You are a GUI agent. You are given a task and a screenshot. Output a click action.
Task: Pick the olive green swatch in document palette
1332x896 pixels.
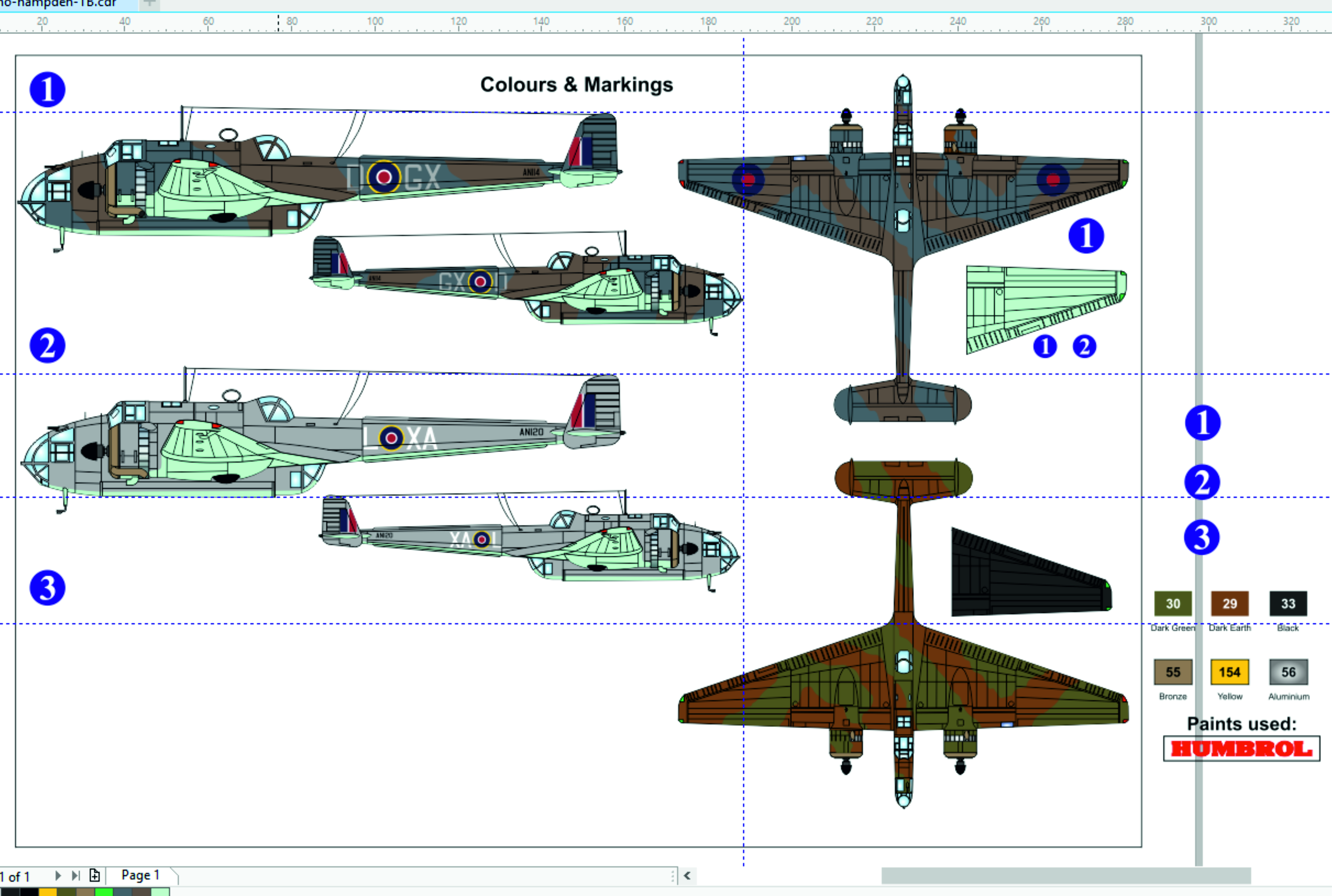66,892
